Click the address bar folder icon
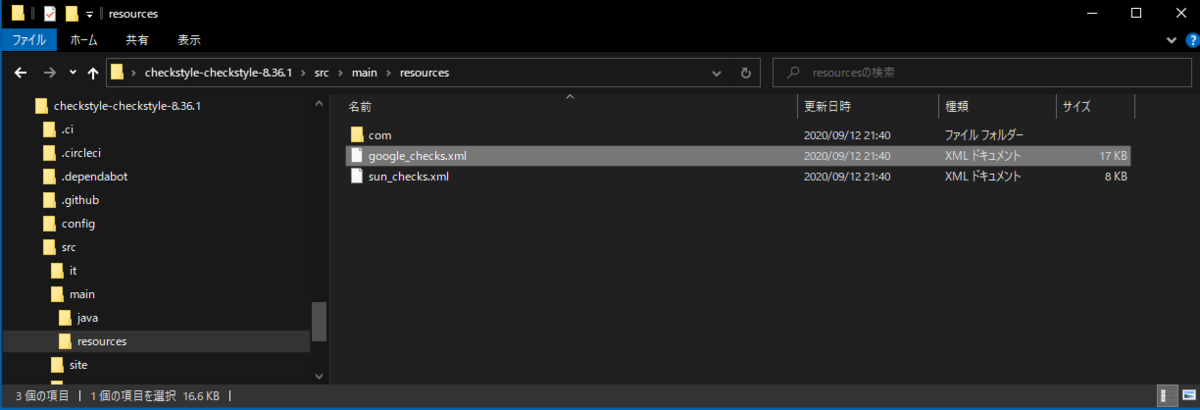 pyautogui.click(x=117, y=72)
